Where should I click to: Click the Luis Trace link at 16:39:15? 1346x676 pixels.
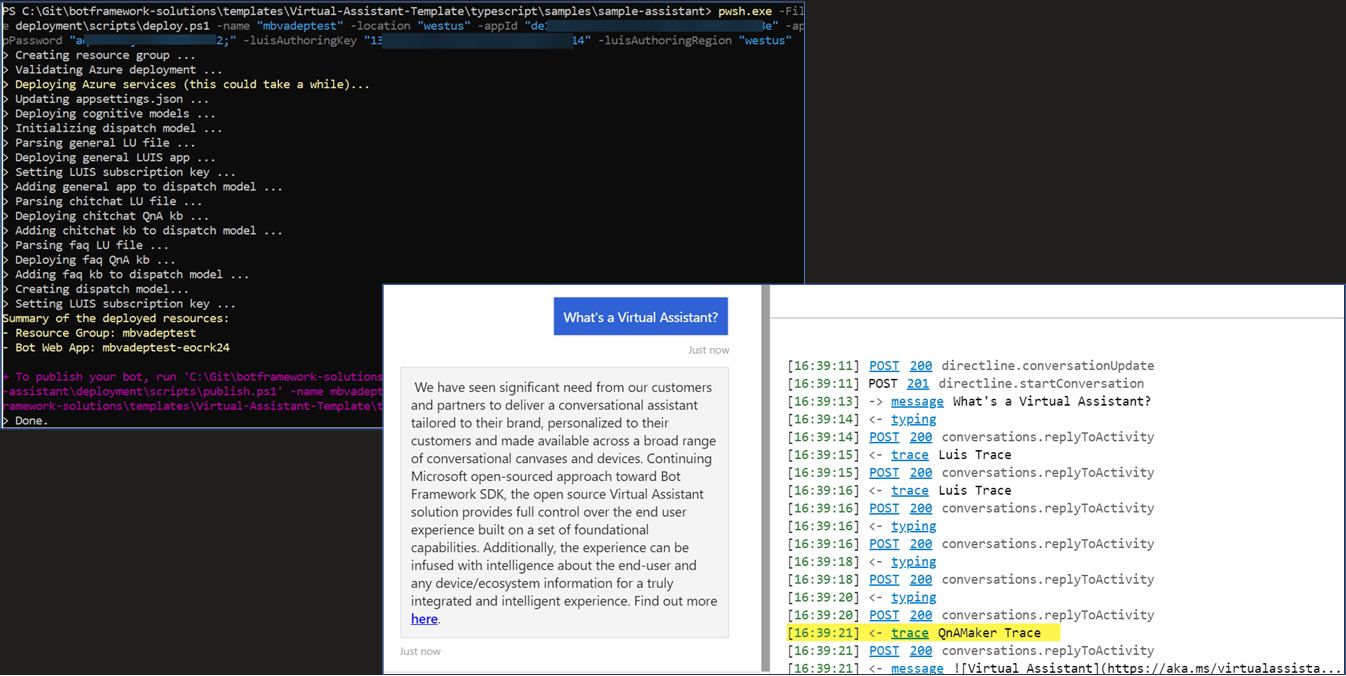[909, 454]
